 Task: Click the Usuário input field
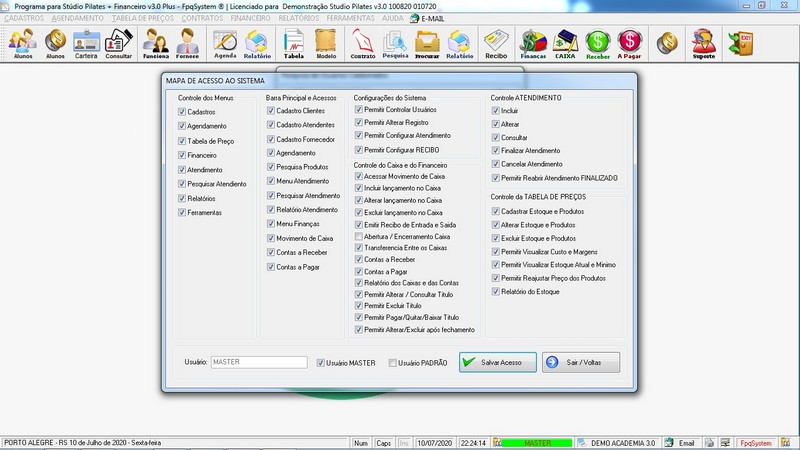(x=259, y=362)
